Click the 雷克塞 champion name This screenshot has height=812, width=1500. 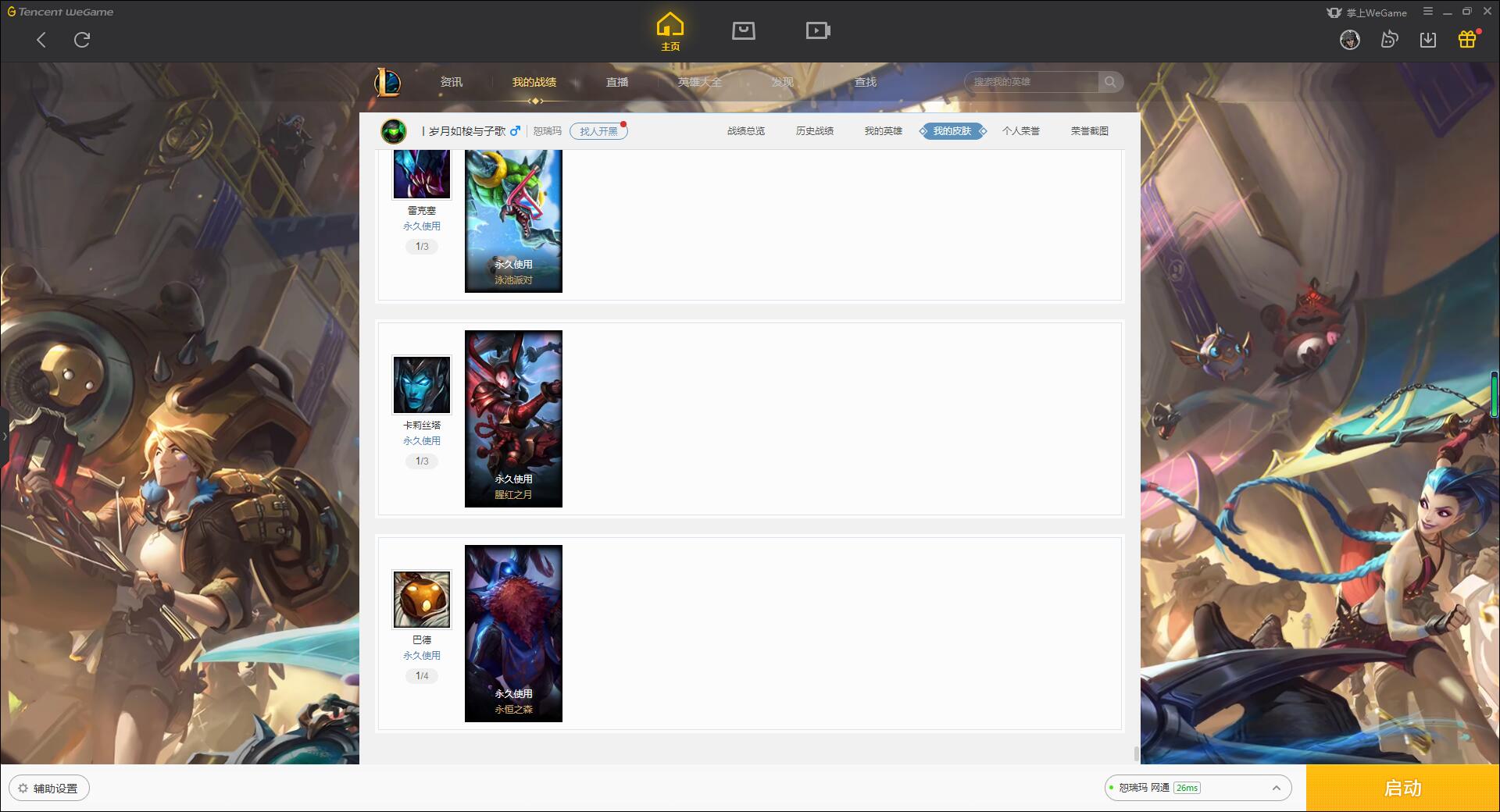click(x=422, y=211)
